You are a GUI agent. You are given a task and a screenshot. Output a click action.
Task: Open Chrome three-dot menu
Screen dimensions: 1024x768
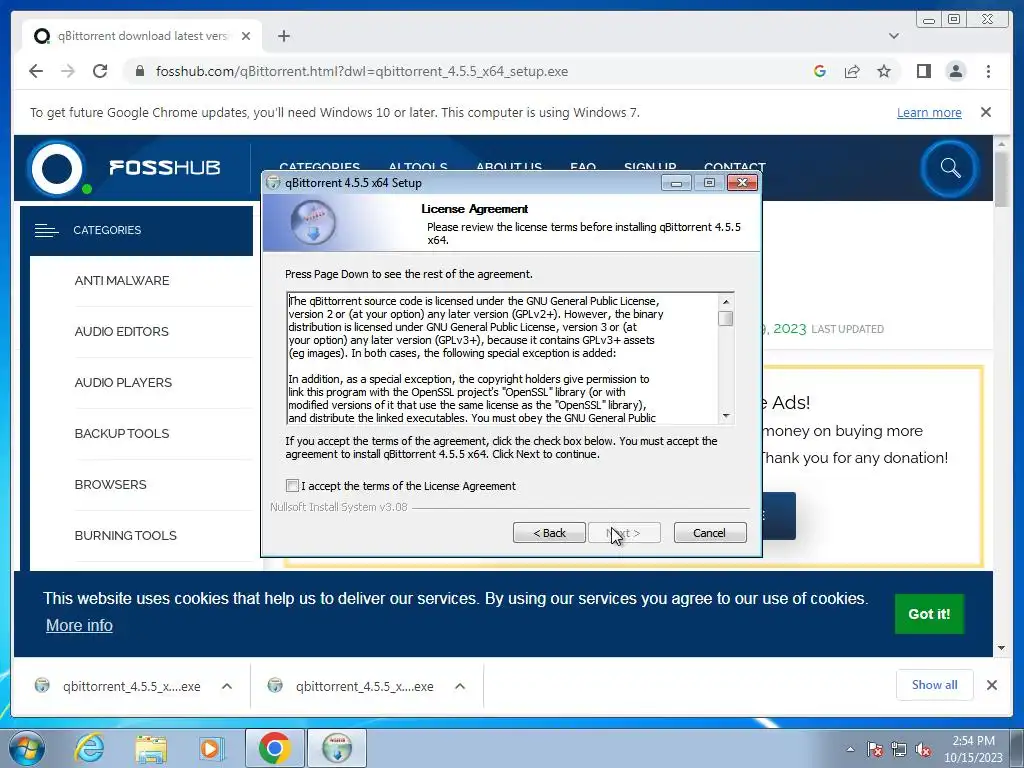[x=988, y=71]
